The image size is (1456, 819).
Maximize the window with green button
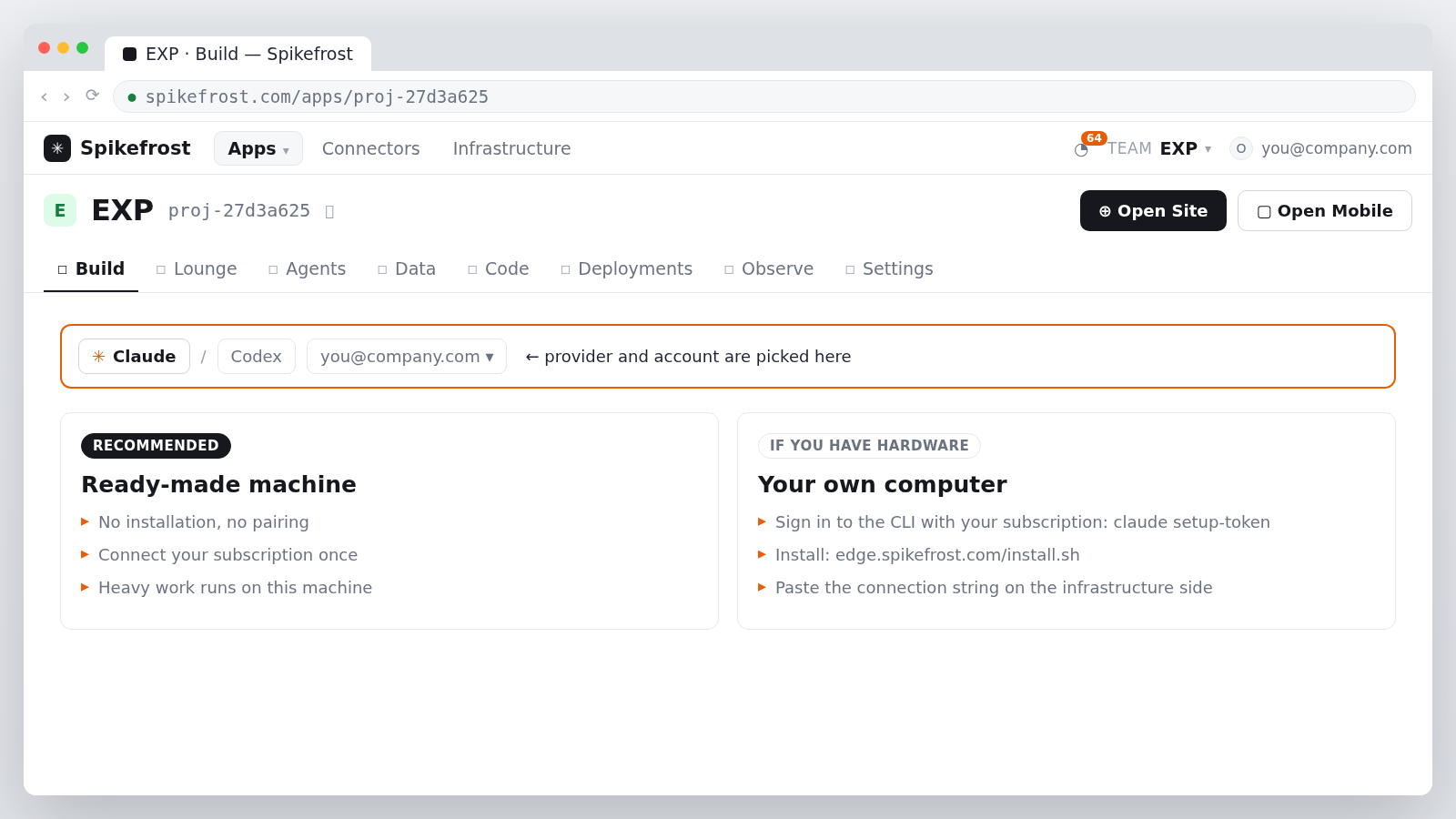(x=82, y=47)
